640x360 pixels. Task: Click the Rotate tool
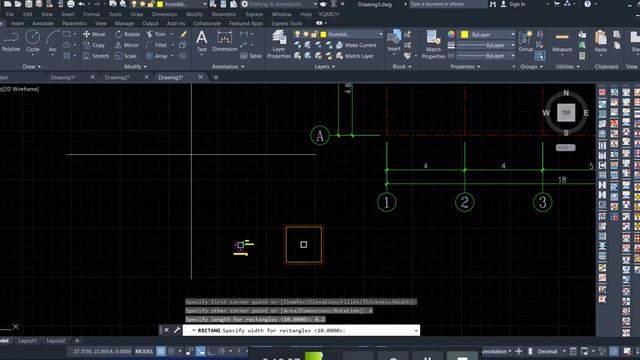[x=127, y=34]
